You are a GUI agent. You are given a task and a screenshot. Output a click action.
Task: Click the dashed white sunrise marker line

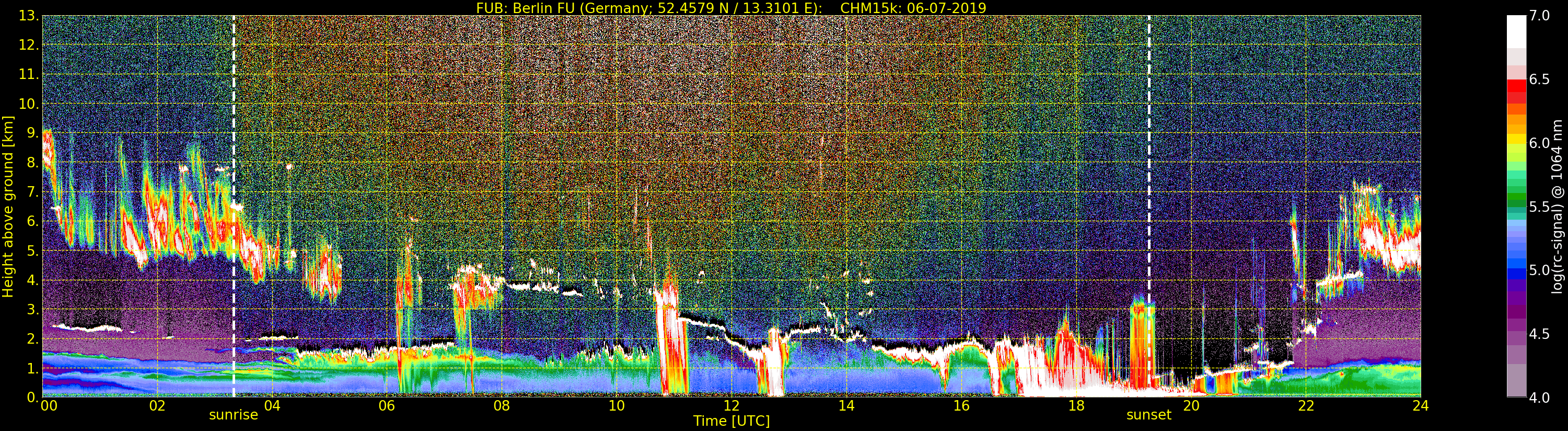click(234, 206)
